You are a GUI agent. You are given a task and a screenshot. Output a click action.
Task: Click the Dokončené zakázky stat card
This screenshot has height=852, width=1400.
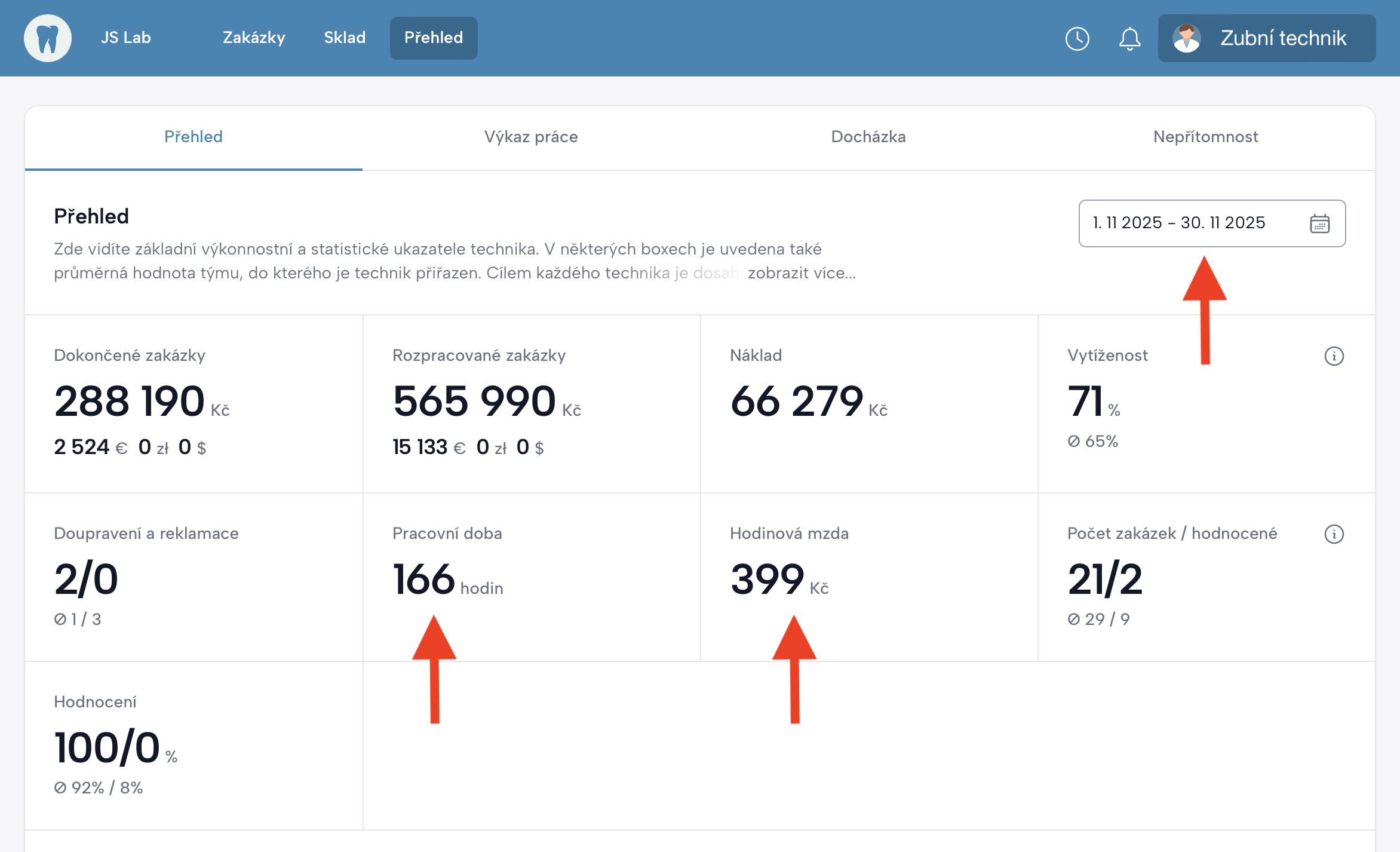click(x=194, y=404)
